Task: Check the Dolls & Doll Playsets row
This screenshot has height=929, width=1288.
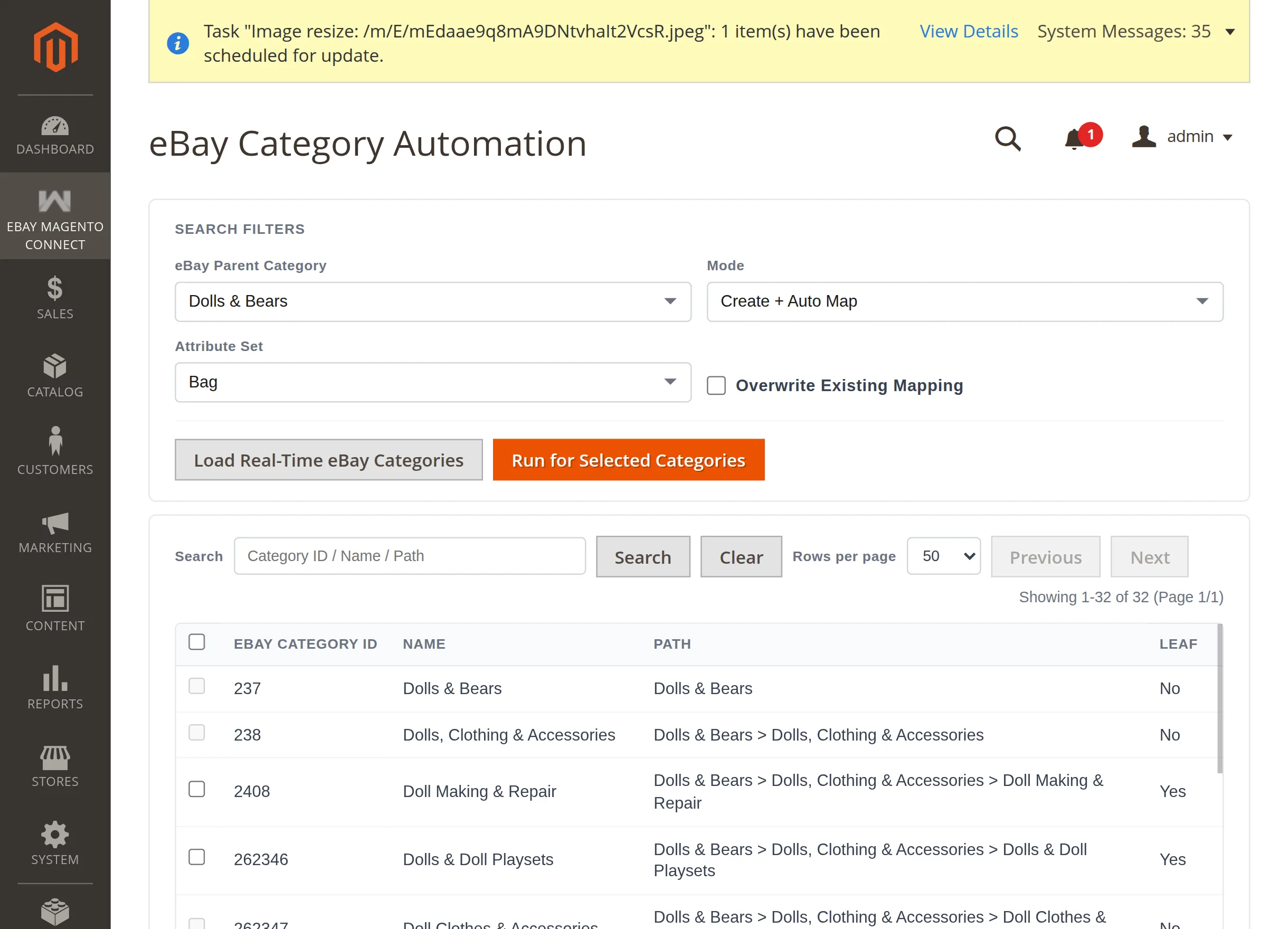Action: click(x=196, y=857)
